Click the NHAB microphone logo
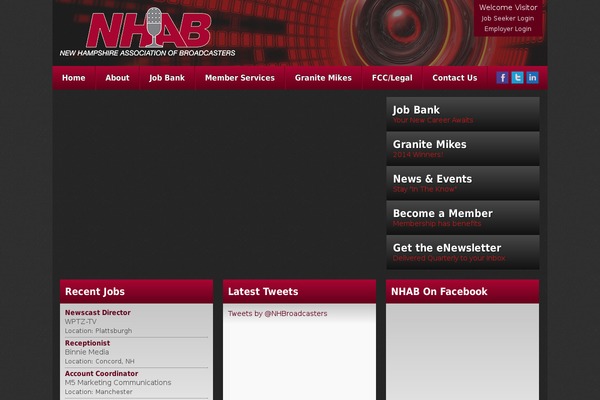600x400 pixels. click(x=148, y=28)
